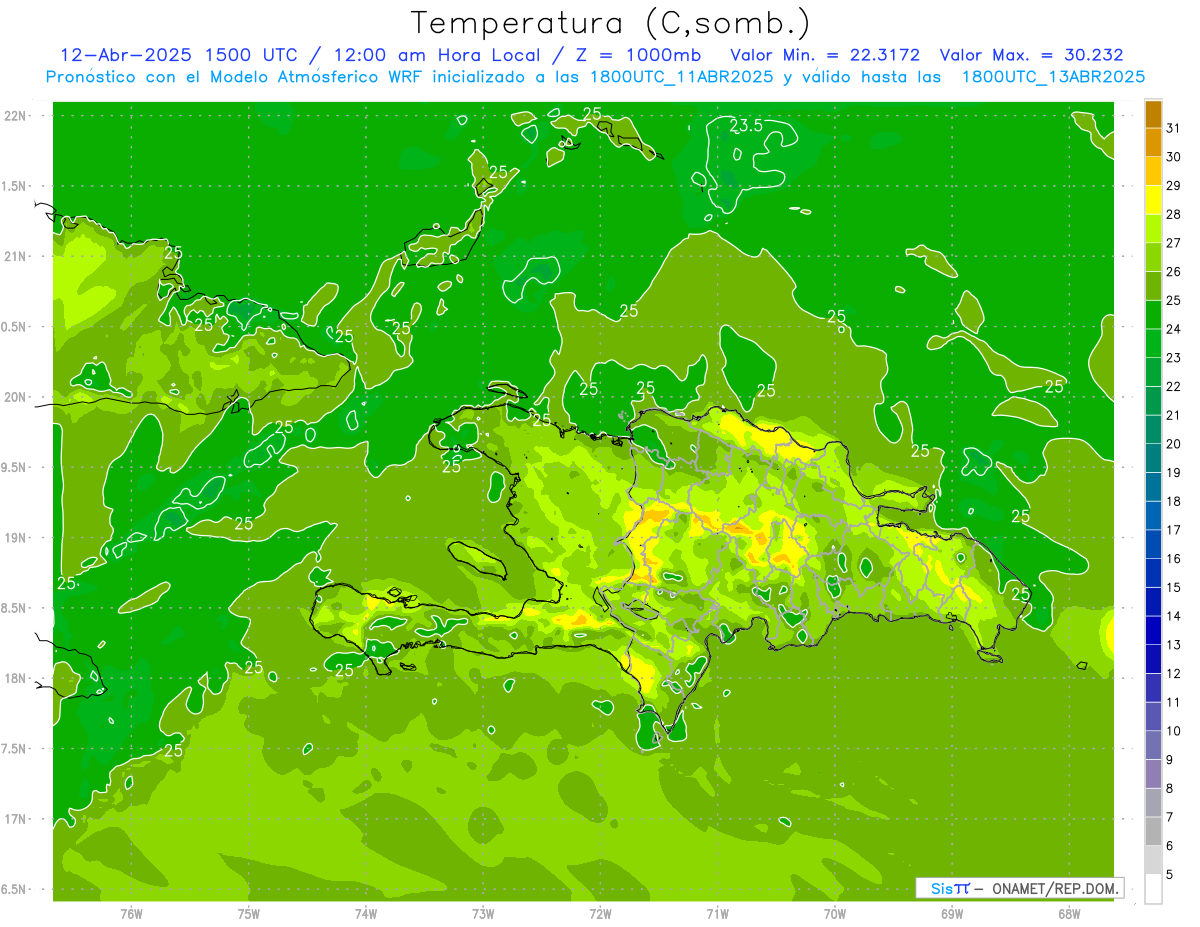The height and width of the screenshot is (927, 1200).
Task: Click the blue colorbar swatch between 15 and 16
Action: [1153, 573]
